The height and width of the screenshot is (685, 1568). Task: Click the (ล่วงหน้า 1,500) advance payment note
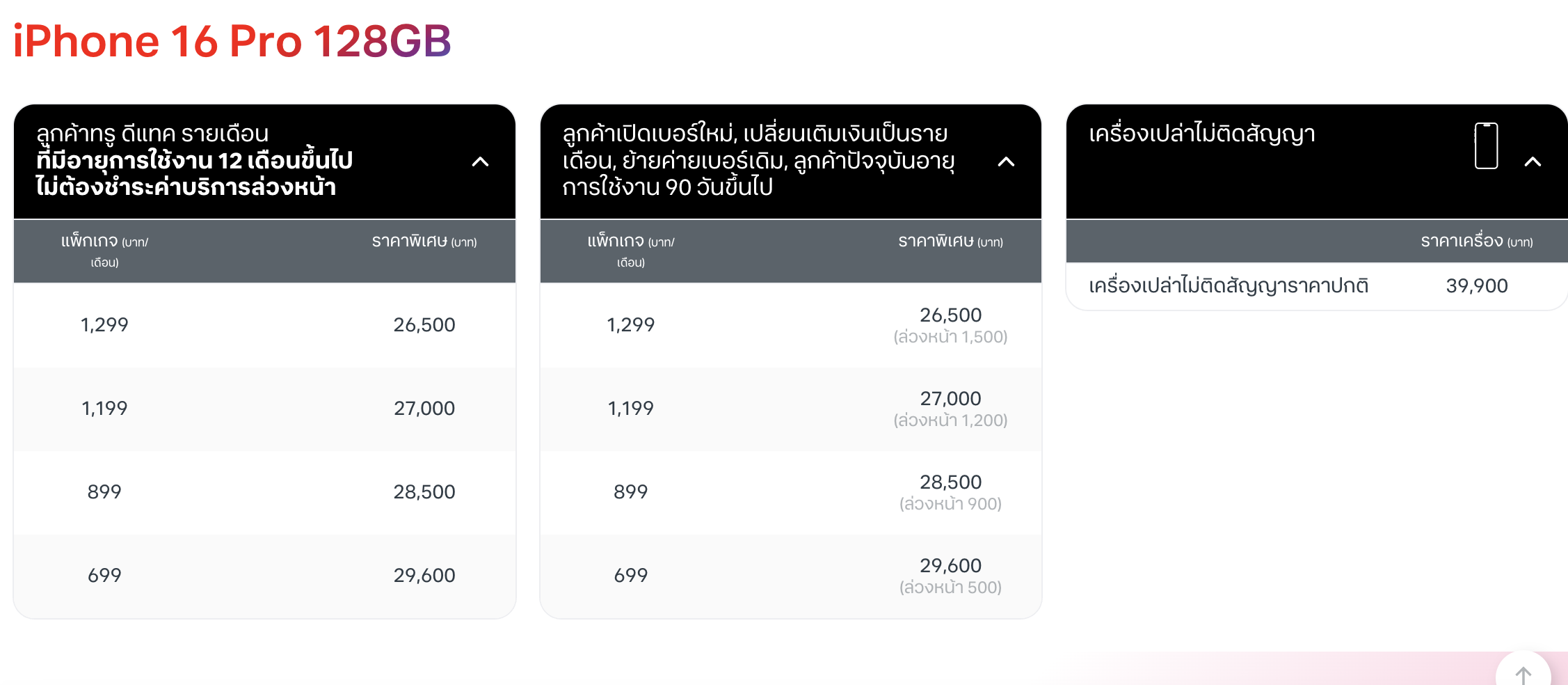pyautogui.click(x=950, y=337)
